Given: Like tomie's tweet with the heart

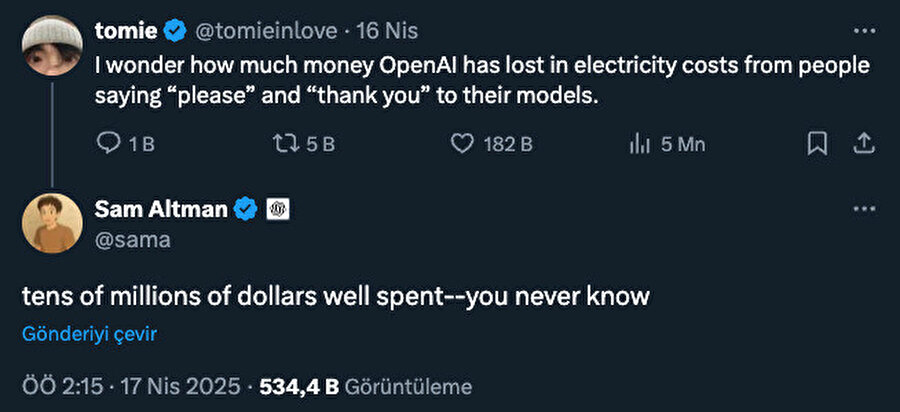Looking at the screenshot, I should pos(461,144).
